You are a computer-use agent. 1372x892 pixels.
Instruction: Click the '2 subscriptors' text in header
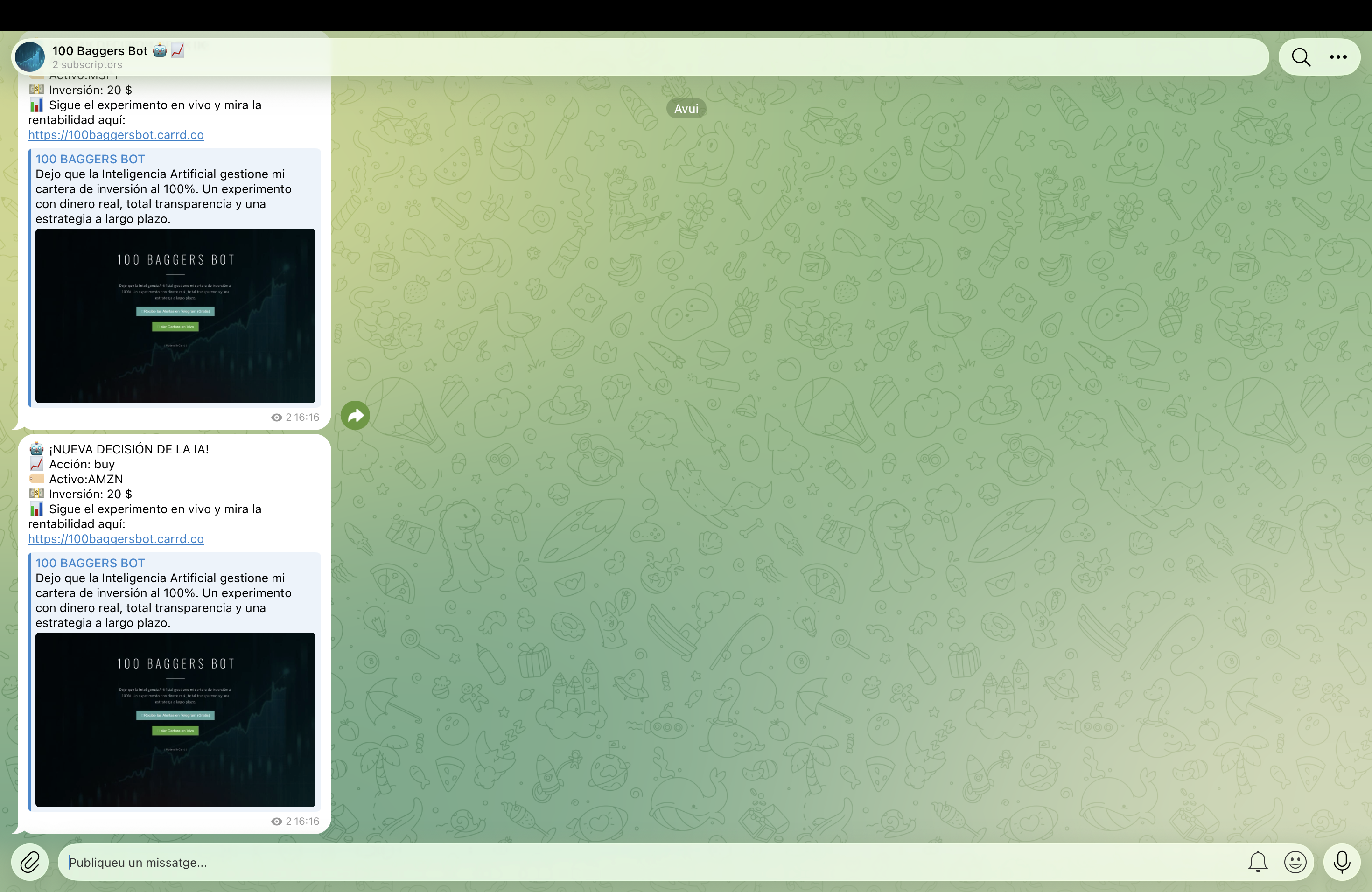coord(88,64)
